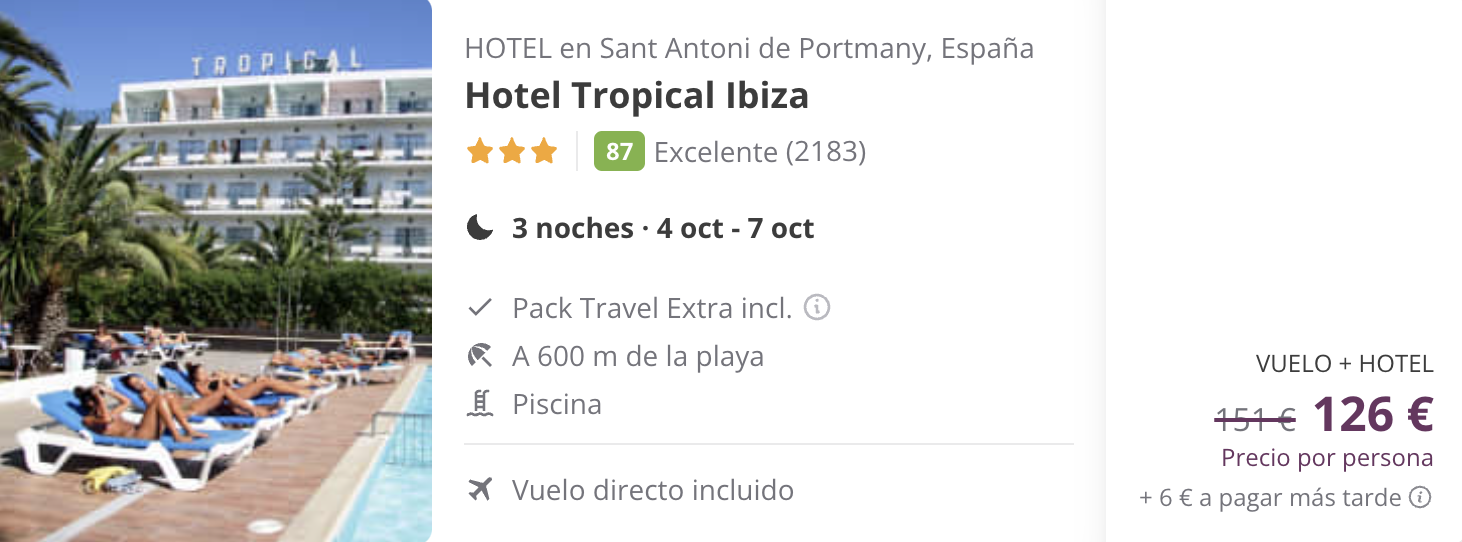Click the VUELO + HOTEL label
The width and height of the screenshot is (1462, 542).
click(1345, 364)
